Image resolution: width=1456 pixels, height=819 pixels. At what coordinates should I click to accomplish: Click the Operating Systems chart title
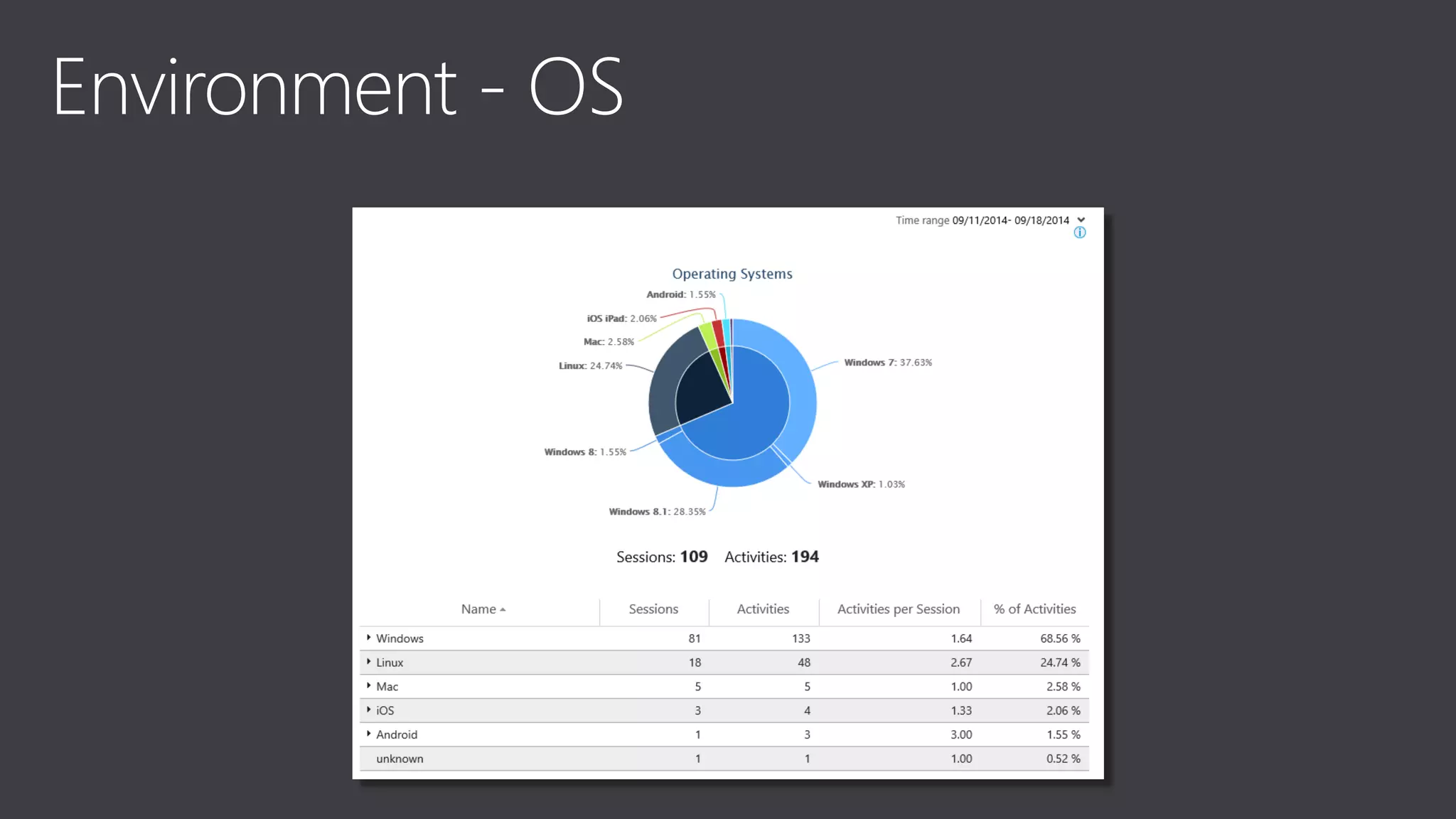[x=732, y=274]
